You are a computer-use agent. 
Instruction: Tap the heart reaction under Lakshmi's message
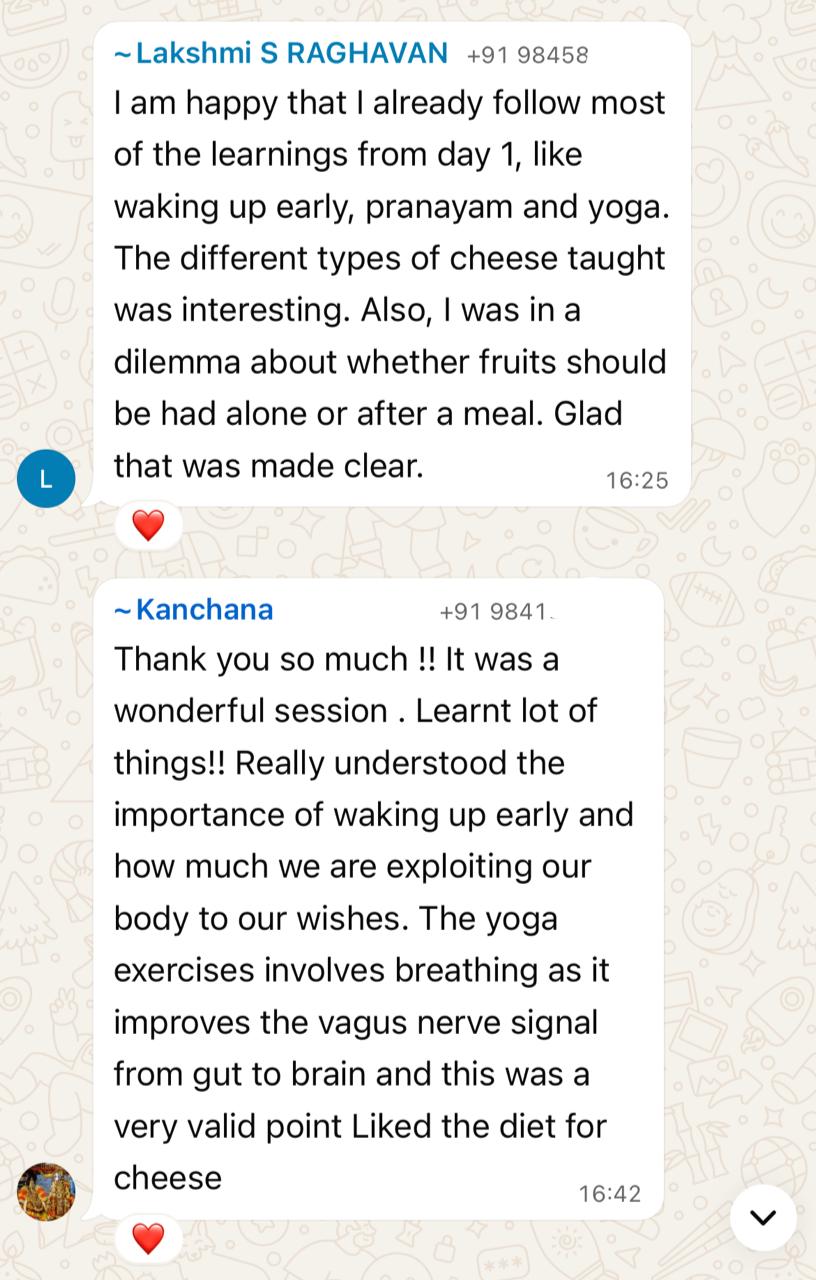148,525
